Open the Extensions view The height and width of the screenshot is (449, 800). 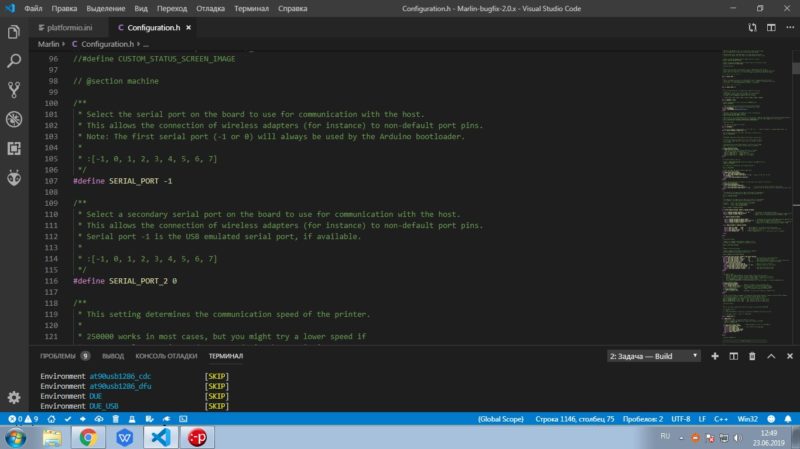point(14,148)
